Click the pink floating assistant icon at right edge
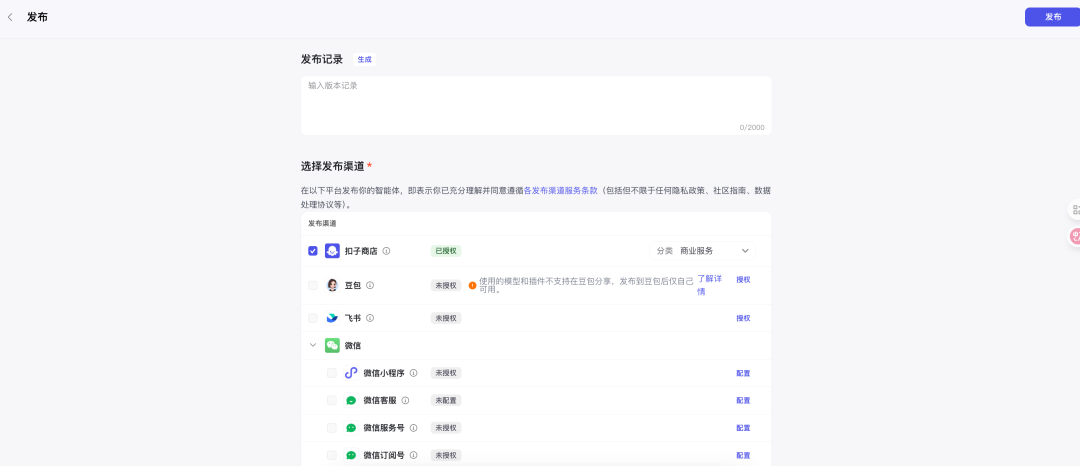This screenshot has height=466, width=1080. pyautogui.click(x=1074, y=237)
